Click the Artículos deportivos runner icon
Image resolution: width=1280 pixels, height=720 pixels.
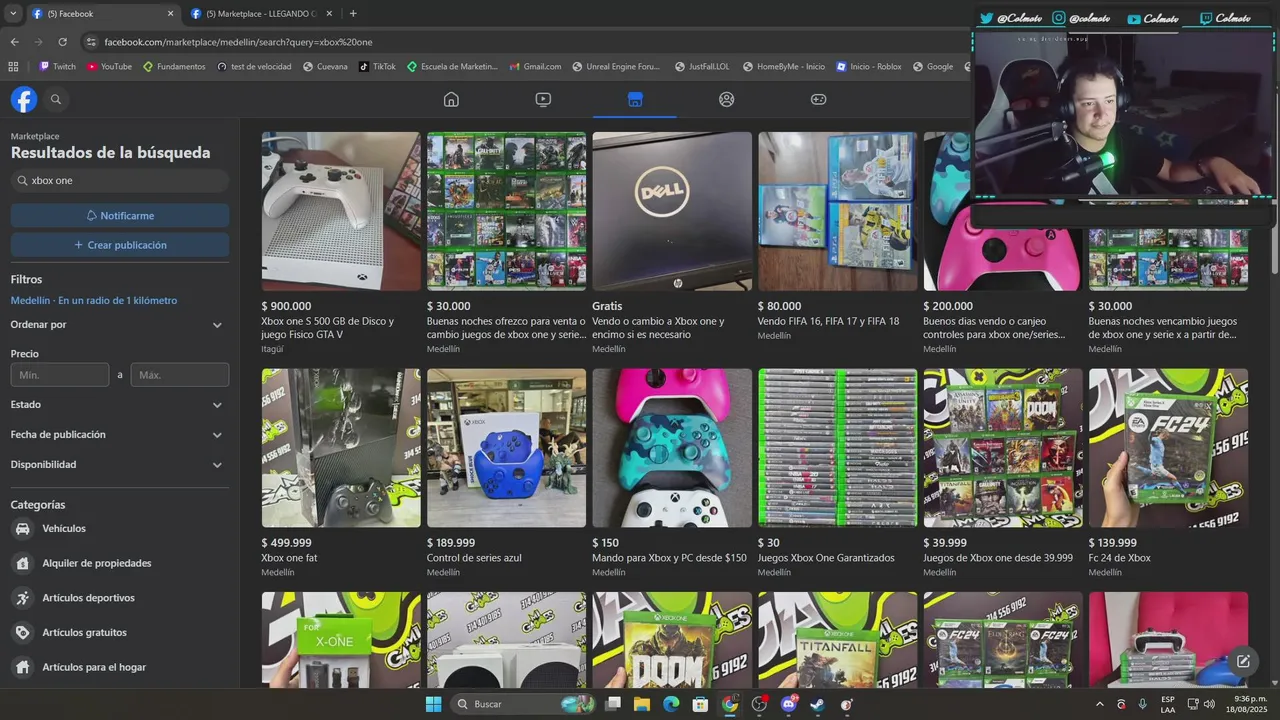click(x=22, y=598)
